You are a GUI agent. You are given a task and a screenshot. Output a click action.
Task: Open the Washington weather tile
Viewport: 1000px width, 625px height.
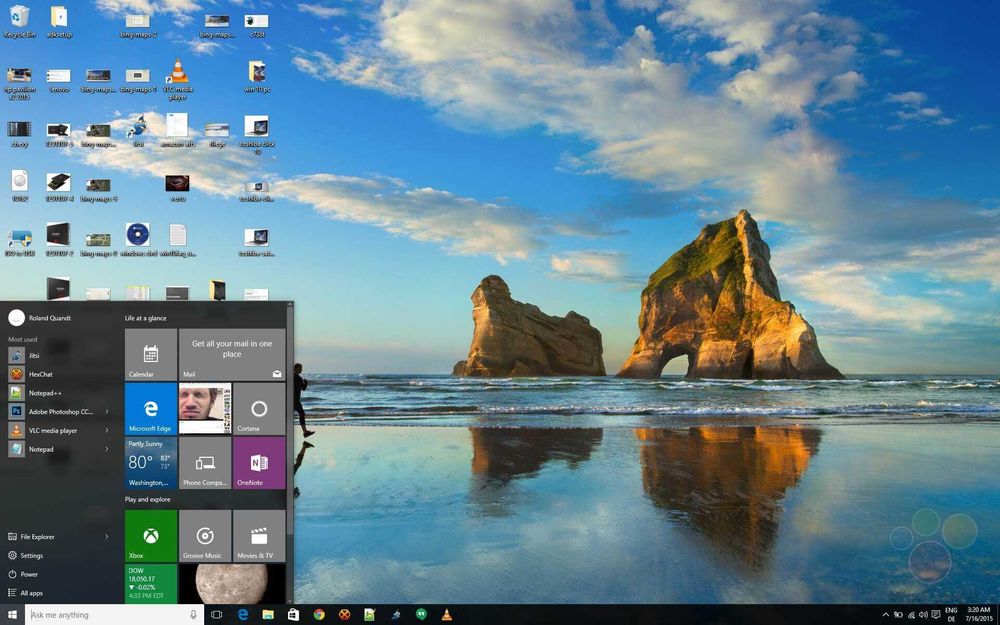coord(151,463)
